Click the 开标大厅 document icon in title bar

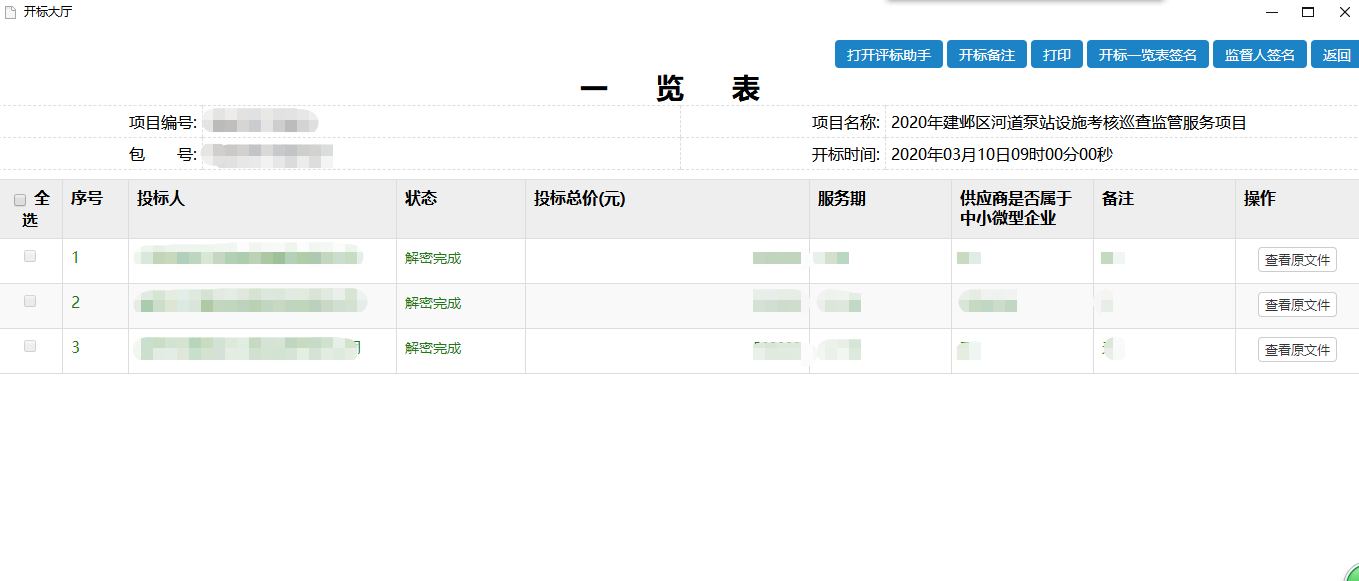coord(11,12)
